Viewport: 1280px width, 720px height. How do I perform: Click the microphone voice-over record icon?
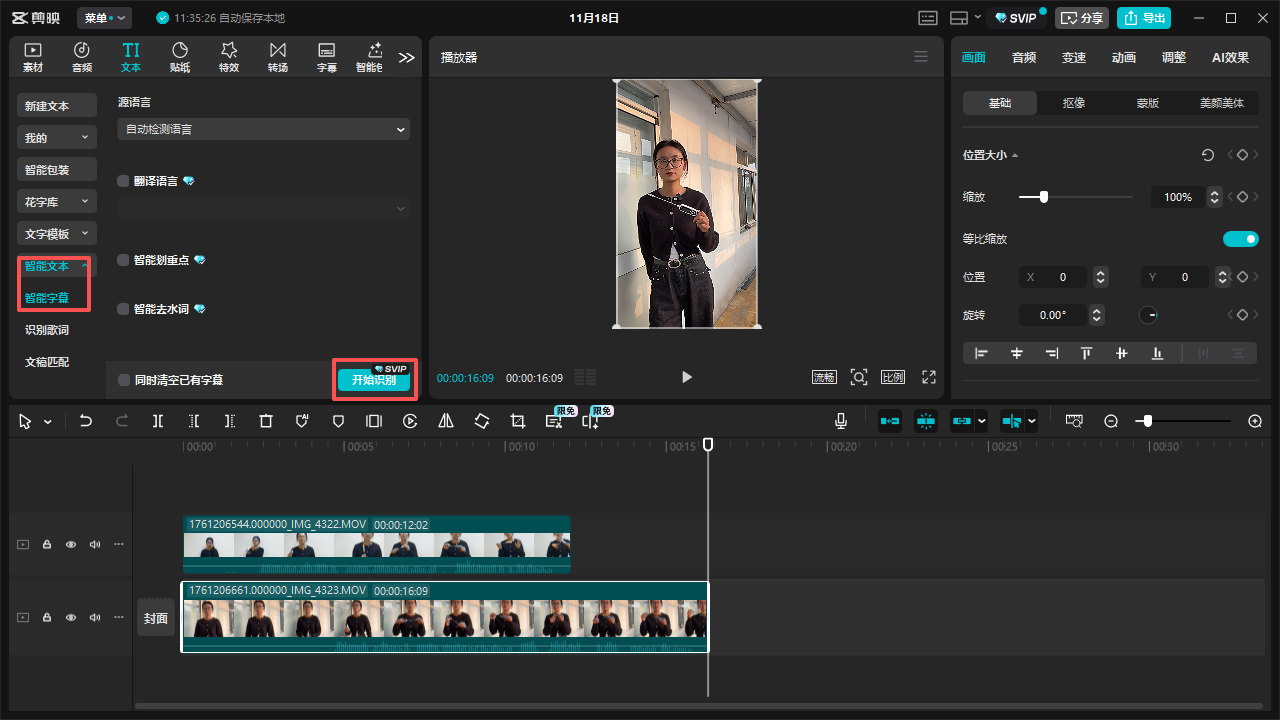pyautogui.click(x=841, y=421)
